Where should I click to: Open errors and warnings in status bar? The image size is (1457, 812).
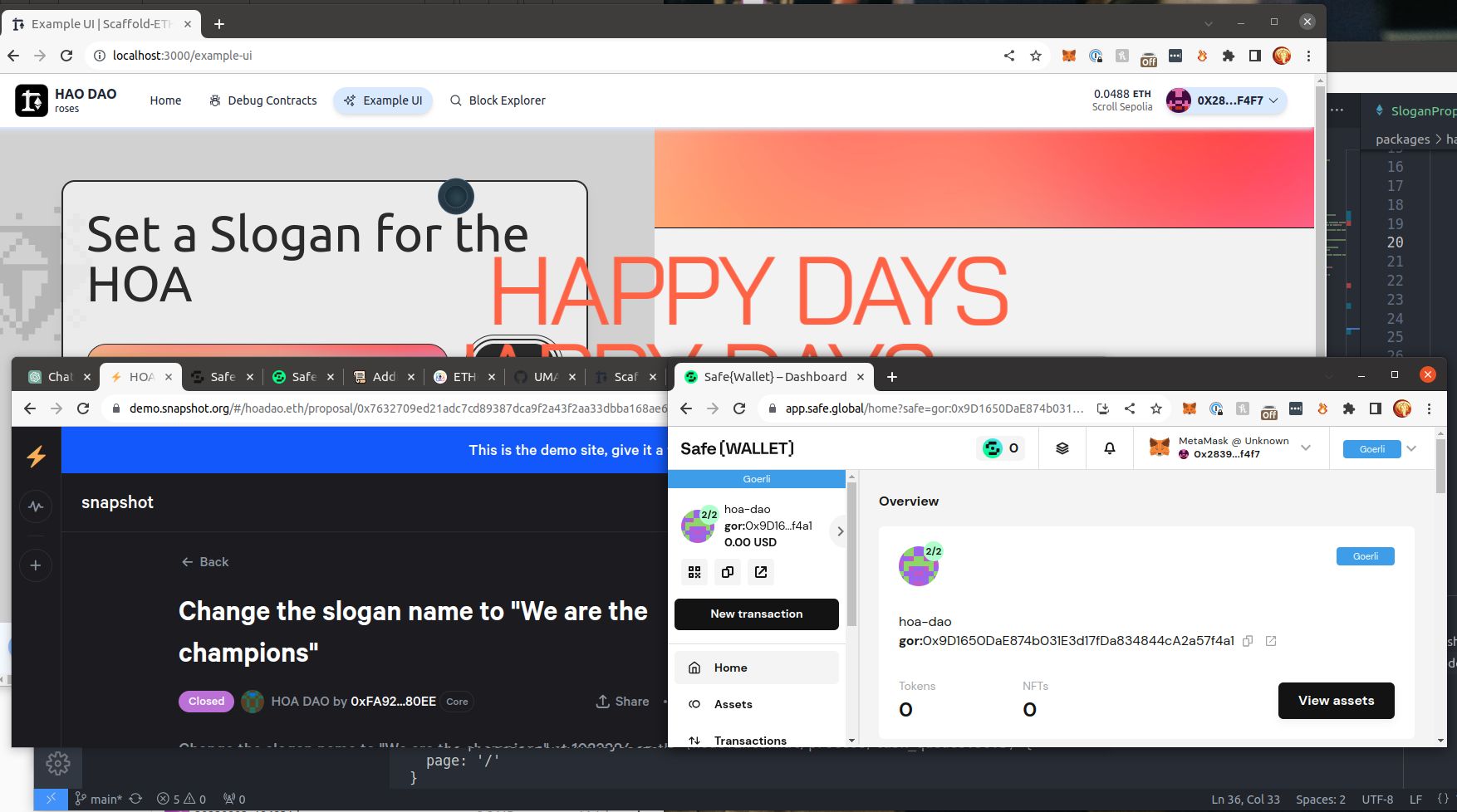[181, 800]
